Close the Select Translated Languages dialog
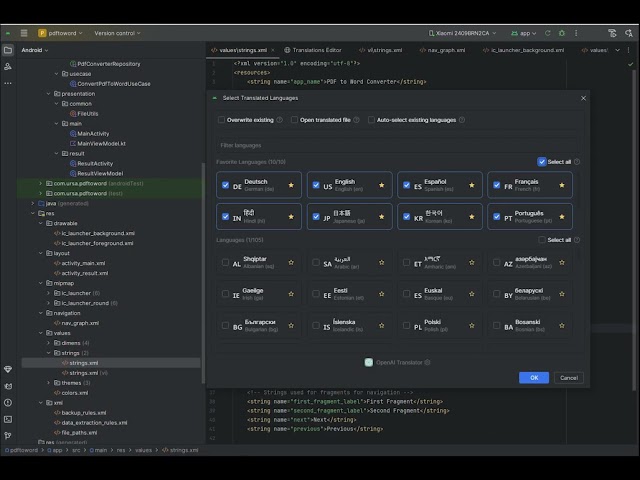 pyautogui.click(x=583, y=98)
